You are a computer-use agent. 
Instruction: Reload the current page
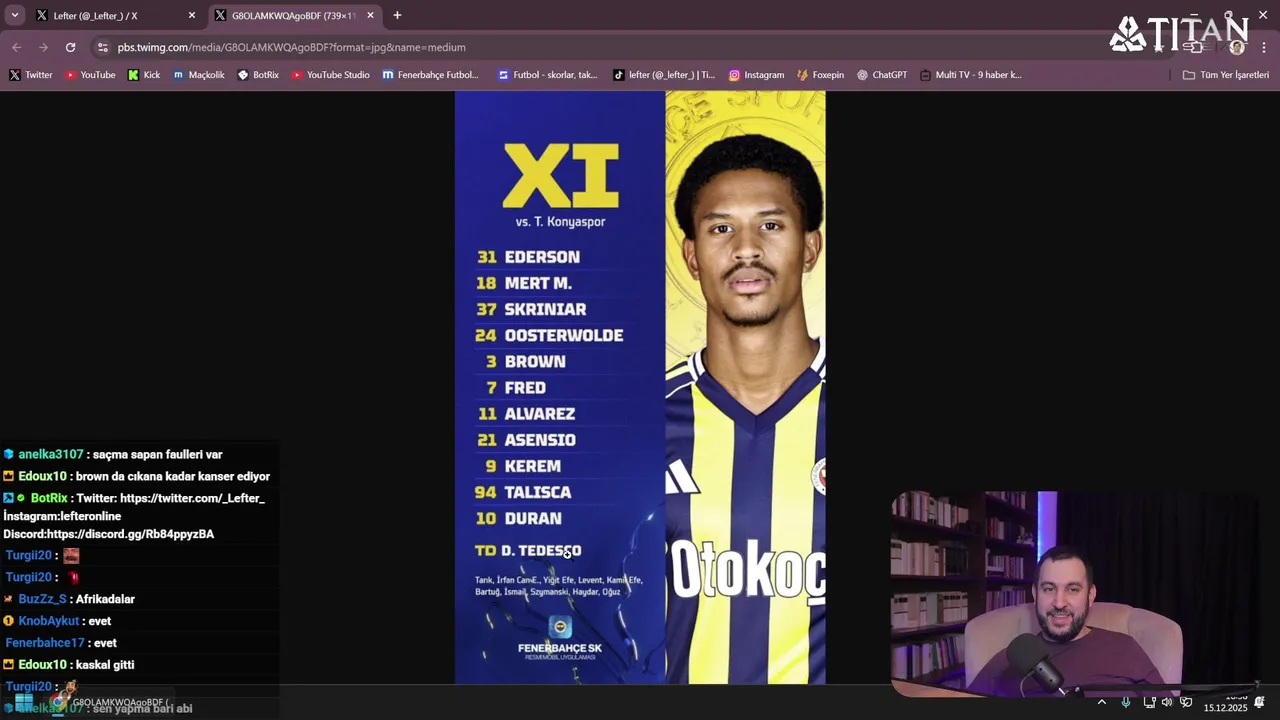[x=70, y=47]
